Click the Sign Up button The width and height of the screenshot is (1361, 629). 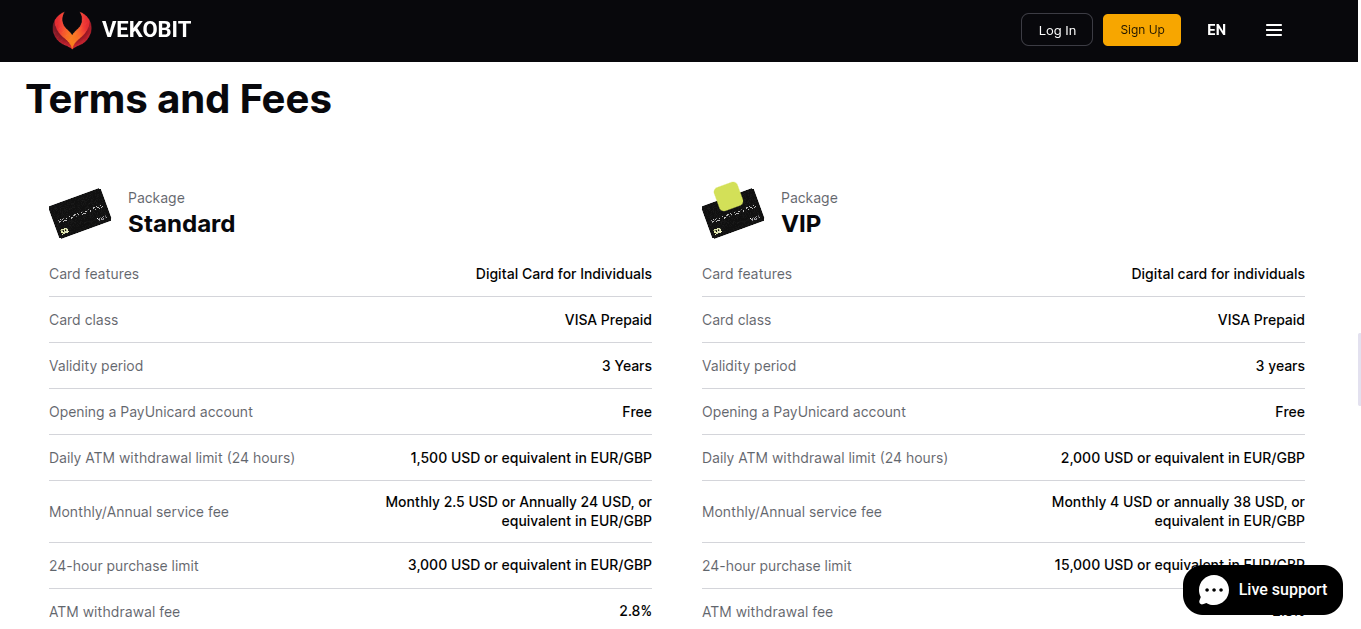click(1142, 30)
